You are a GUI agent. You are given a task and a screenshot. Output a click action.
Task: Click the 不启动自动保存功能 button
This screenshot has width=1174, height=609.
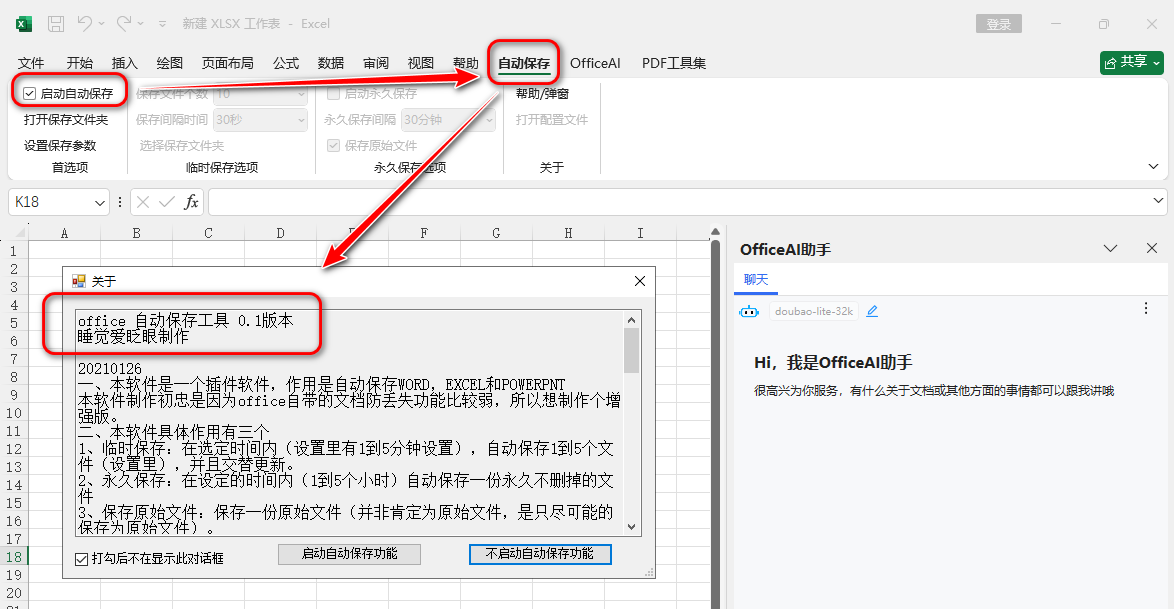tap(540, 554)
